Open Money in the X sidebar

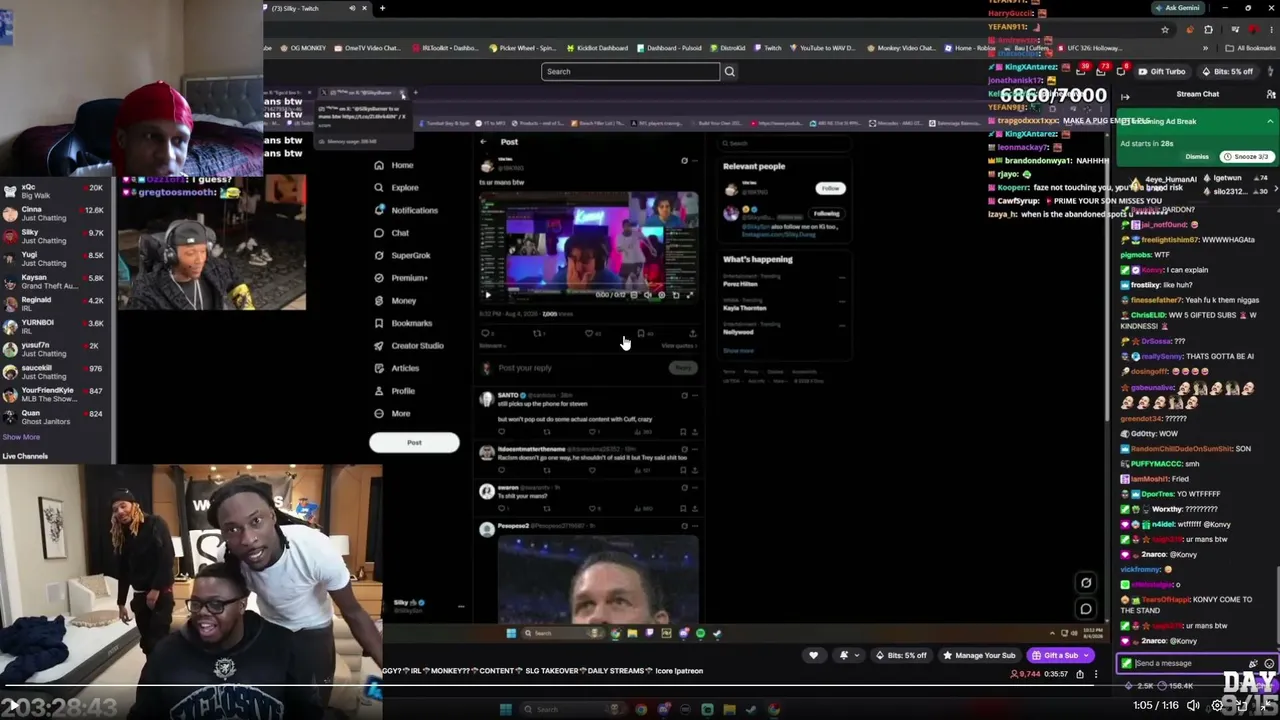coord(395,301)
